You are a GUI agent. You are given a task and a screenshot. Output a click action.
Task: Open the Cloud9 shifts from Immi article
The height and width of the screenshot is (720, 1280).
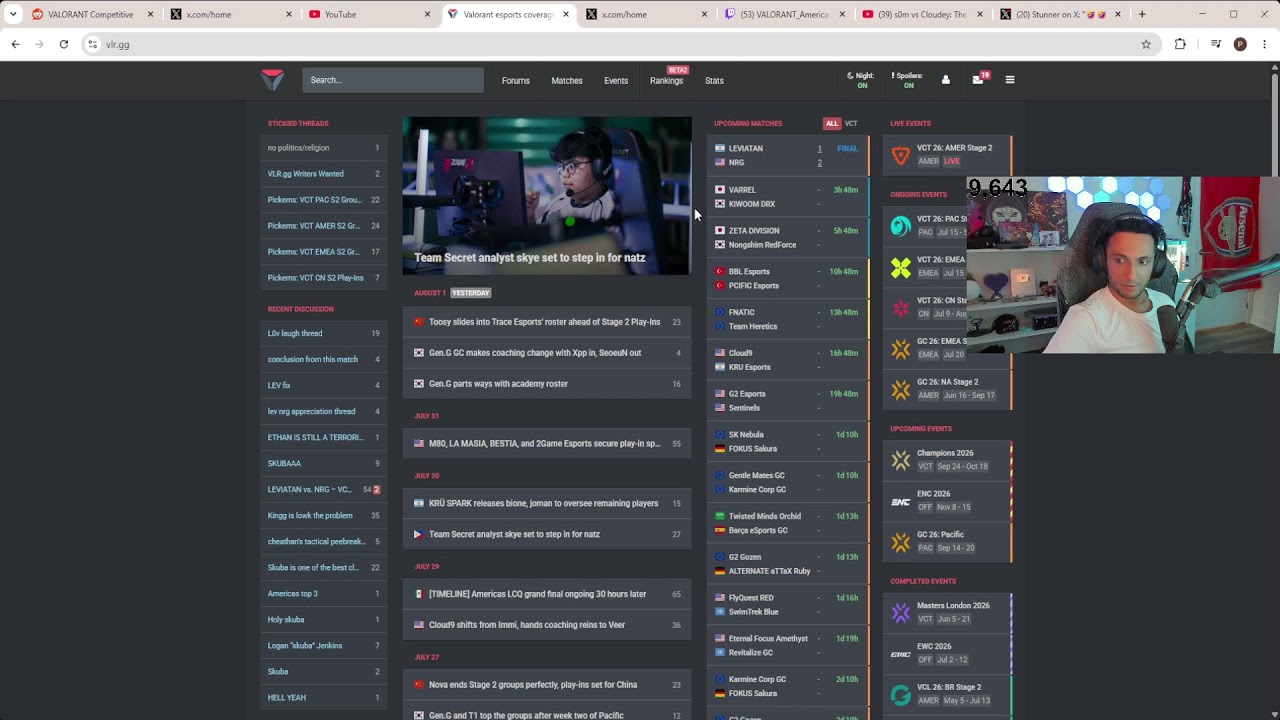pyautogui.click(x=547, y=625)
